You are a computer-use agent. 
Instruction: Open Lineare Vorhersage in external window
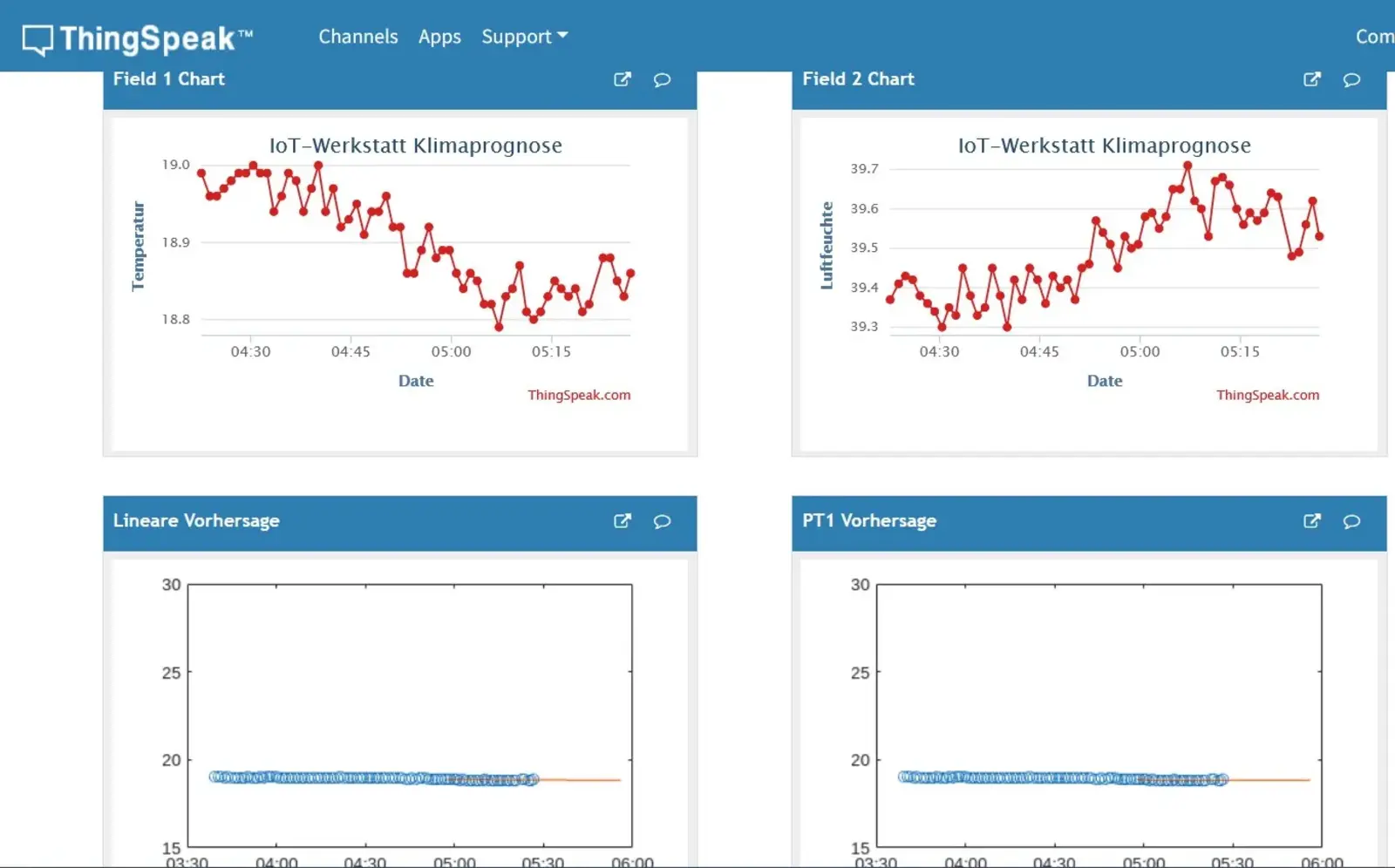pyautogui.click(x=622, y=521)
